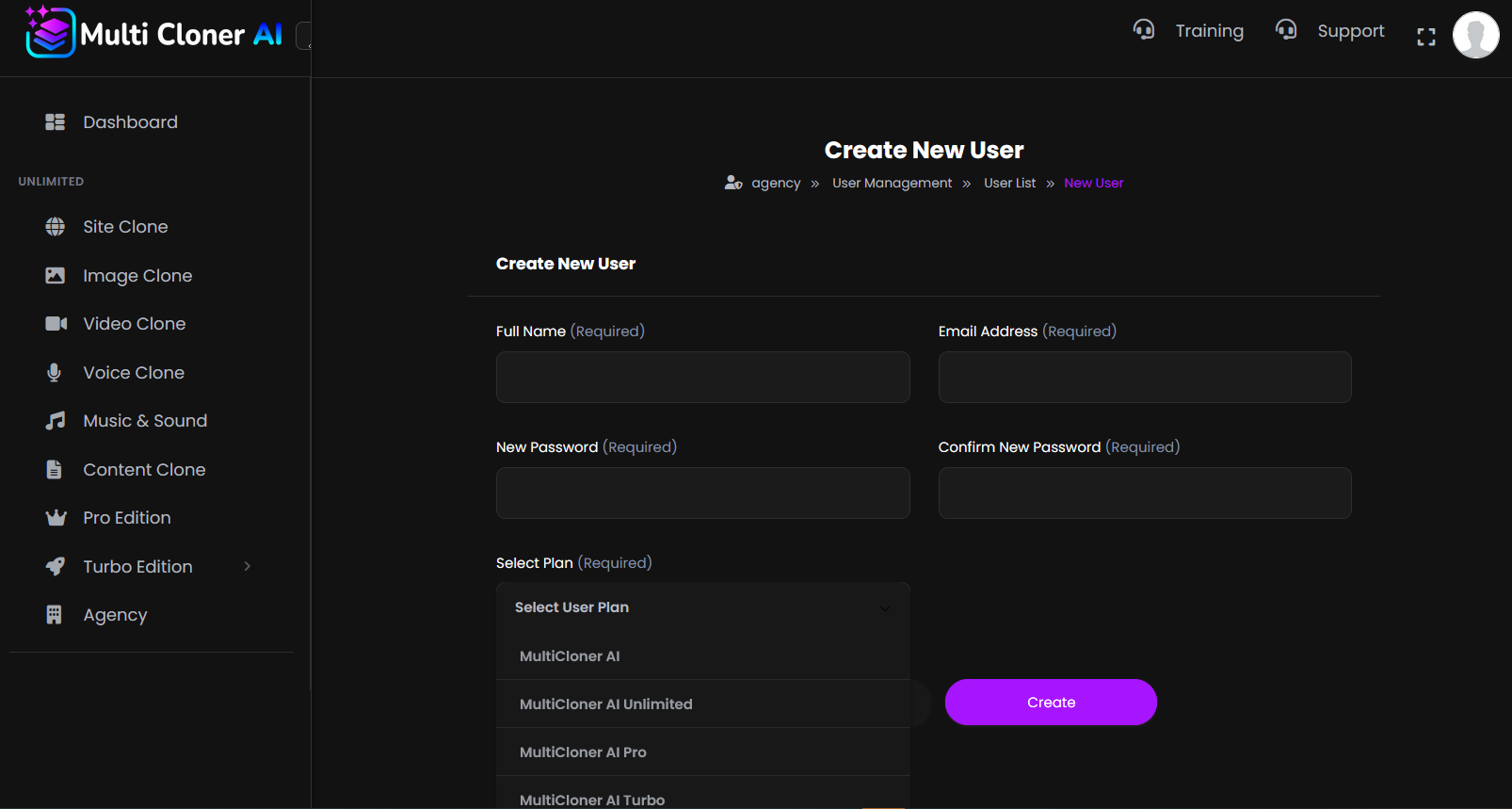The height and width of the screenshot is (809, 1512).
Task: Open Content Clone sidebar item
Action: tap(144, 470)
